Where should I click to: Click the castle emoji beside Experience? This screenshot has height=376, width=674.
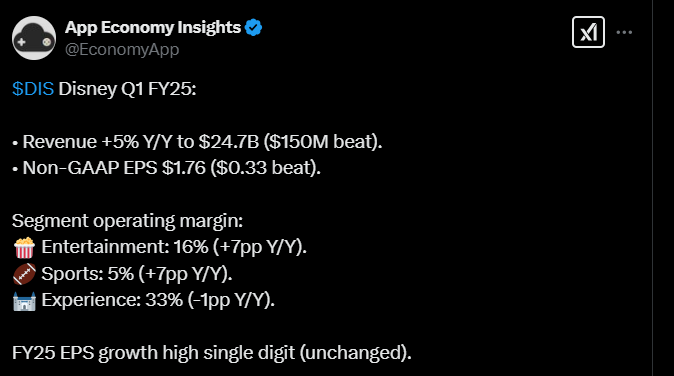(x=25, y=300)
